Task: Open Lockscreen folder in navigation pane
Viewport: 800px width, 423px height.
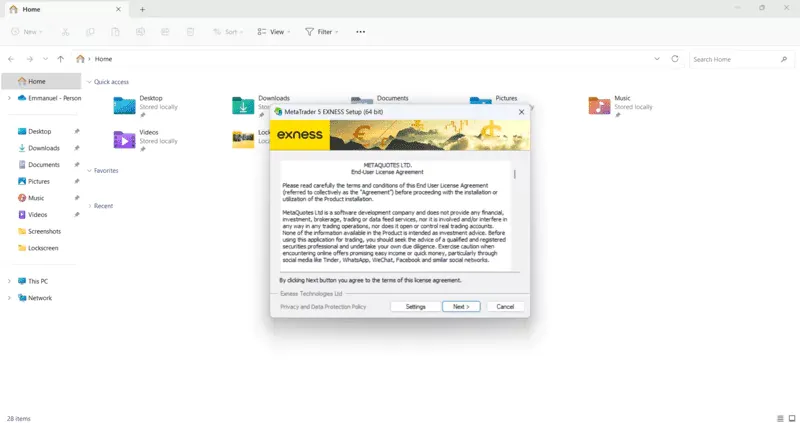Action: [38, 248]
